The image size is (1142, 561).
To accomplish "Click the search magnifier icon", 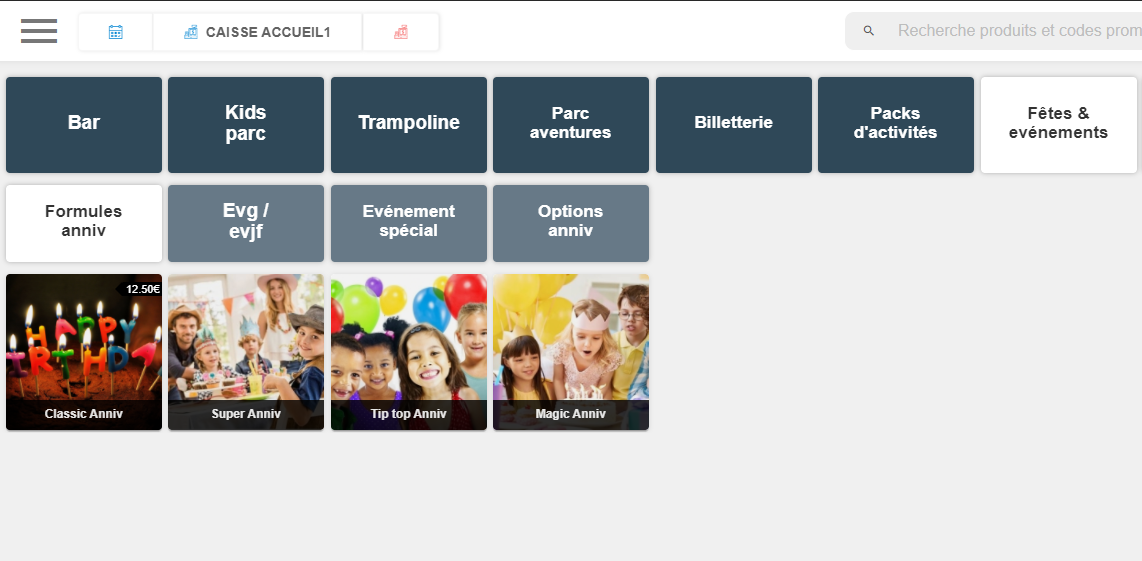I will [x=868, y=31].
